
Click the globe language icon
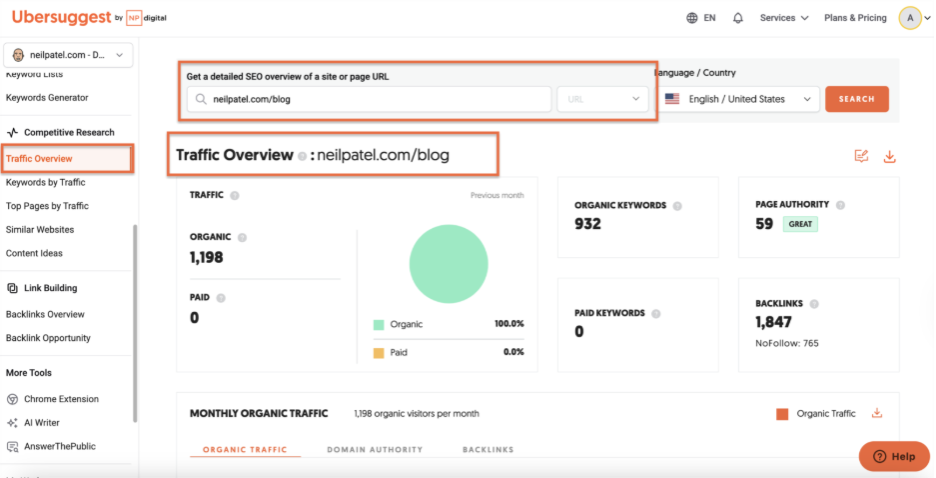[x=692, y=18]
